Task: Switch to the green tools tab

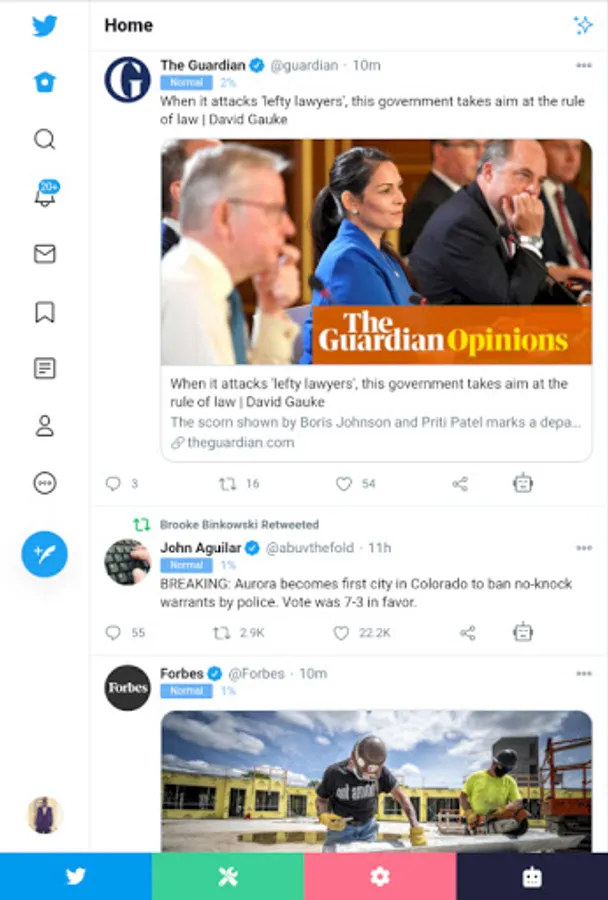Action: coord(228,876)
